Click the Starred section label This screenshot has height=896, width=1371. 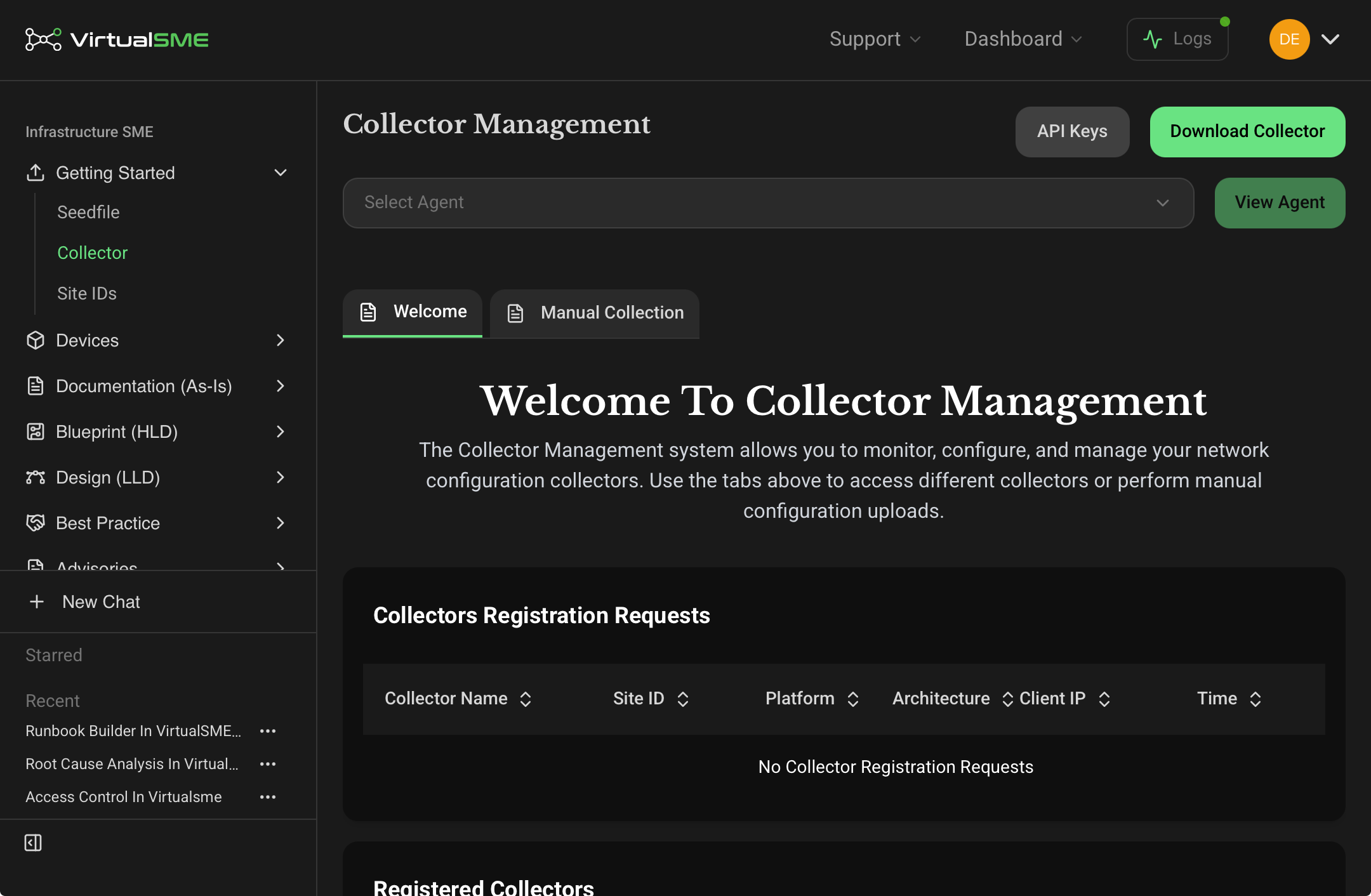pyautogui.click(x=54, y=655)
